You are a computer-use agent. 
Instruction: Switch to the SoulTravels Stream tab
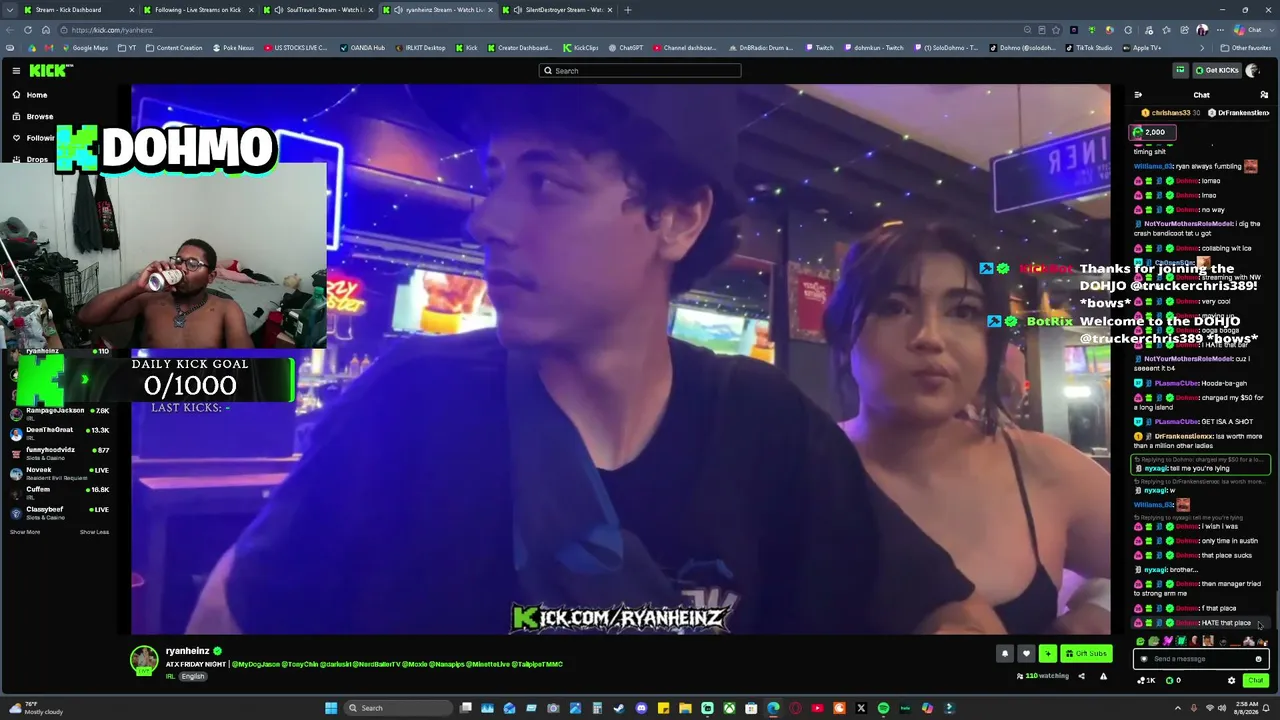tap(317, 10)
